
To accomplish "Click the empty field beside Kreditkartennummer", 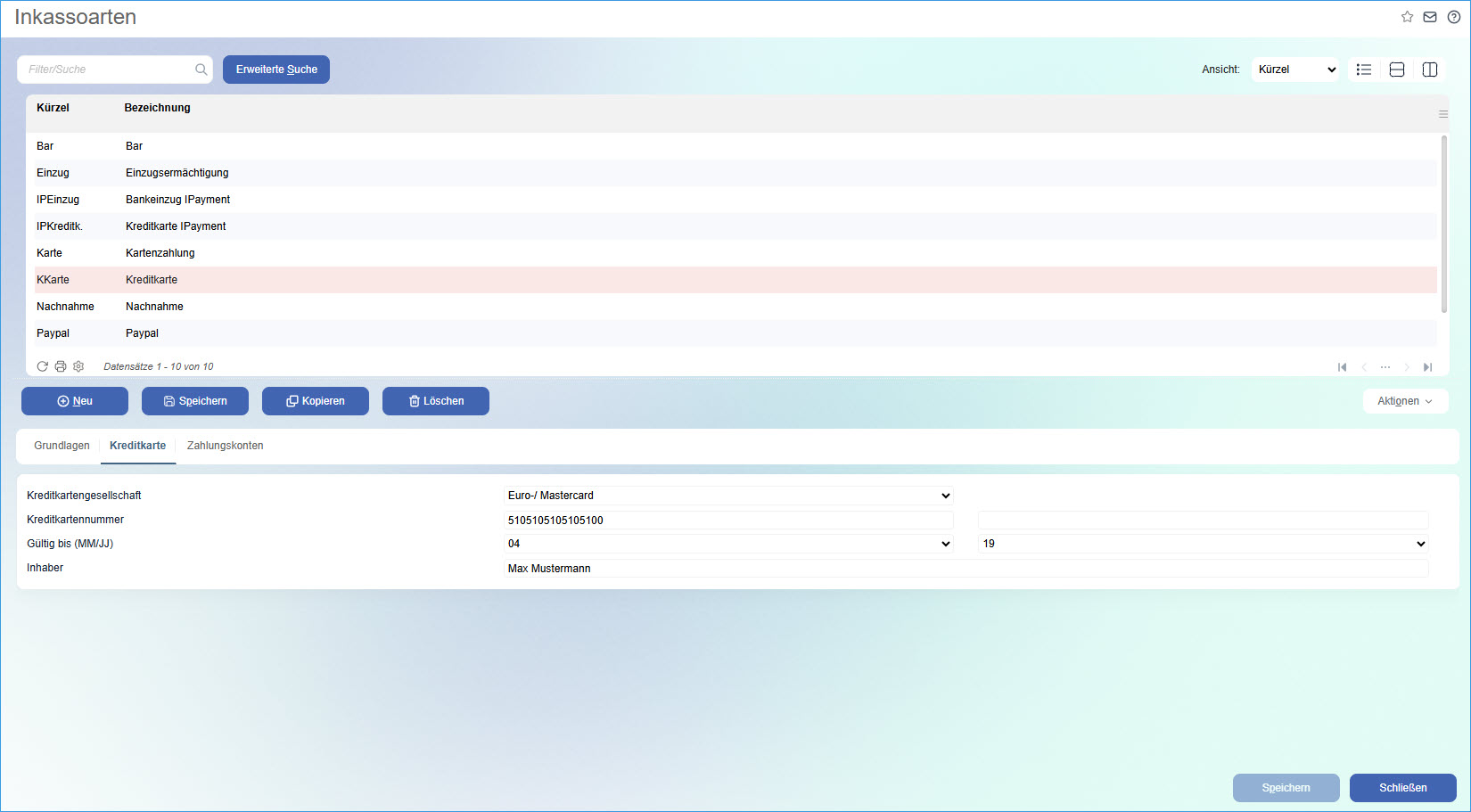I will coord(1204,520).
